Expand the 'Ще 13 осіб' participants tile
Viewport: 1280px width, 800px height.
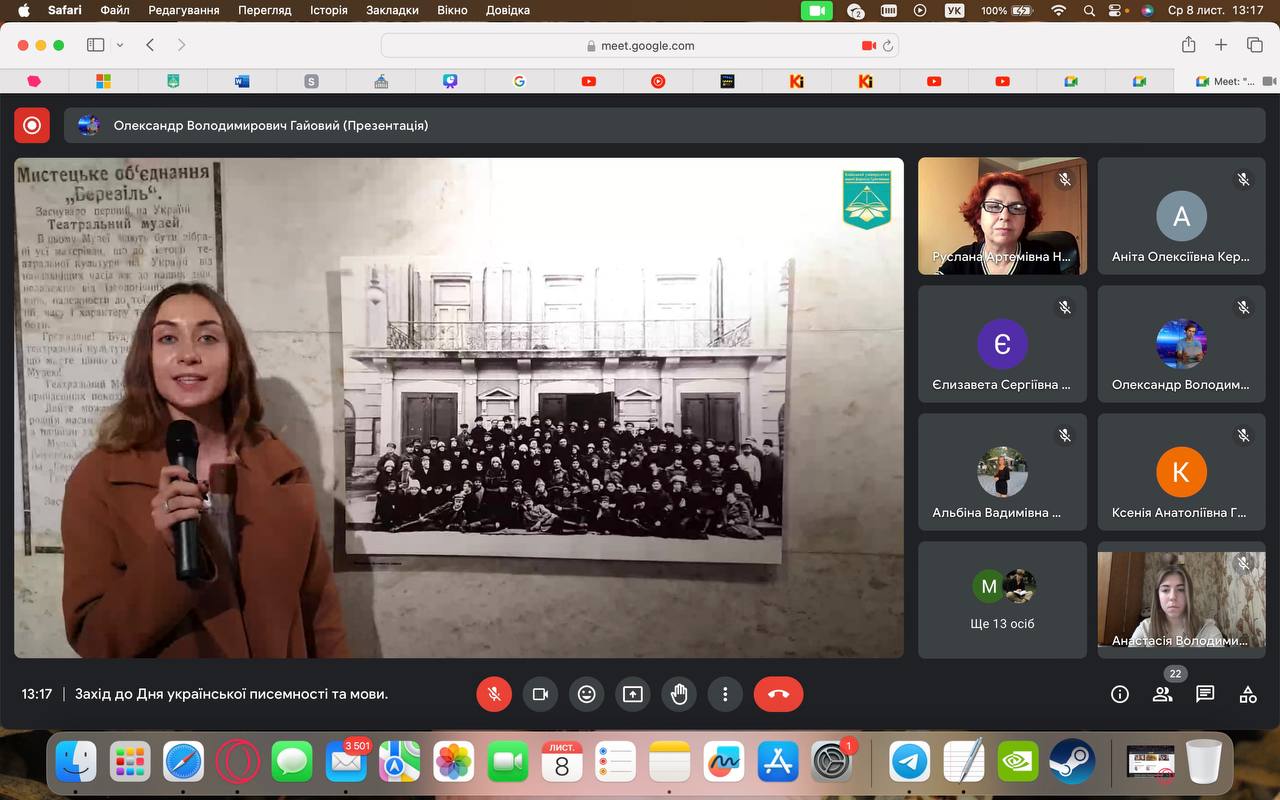1002,600
